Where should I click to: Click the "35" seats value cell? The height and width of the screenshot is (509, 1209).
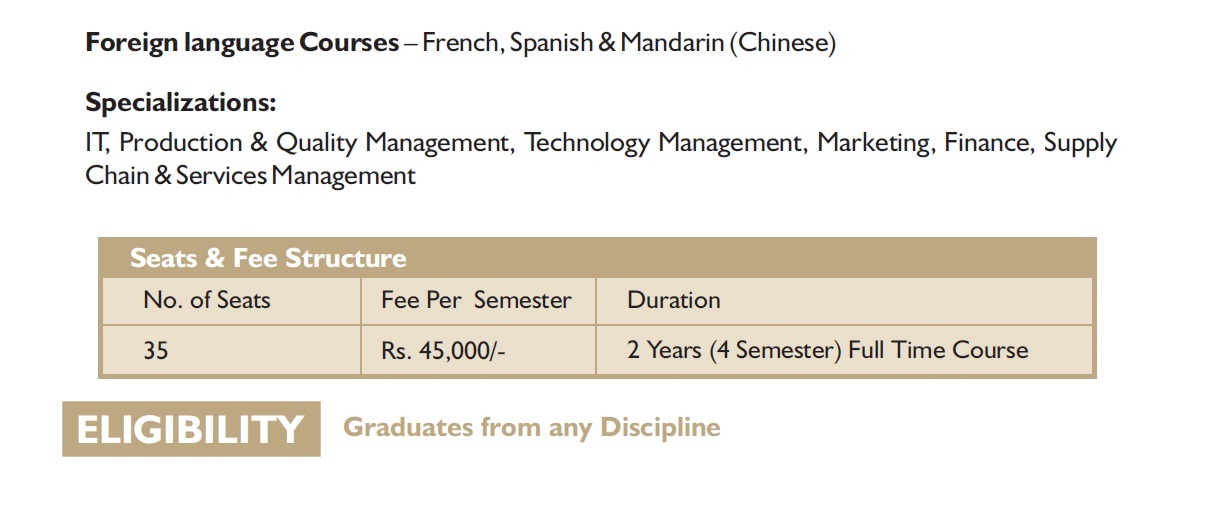click(x=155, y=351)
